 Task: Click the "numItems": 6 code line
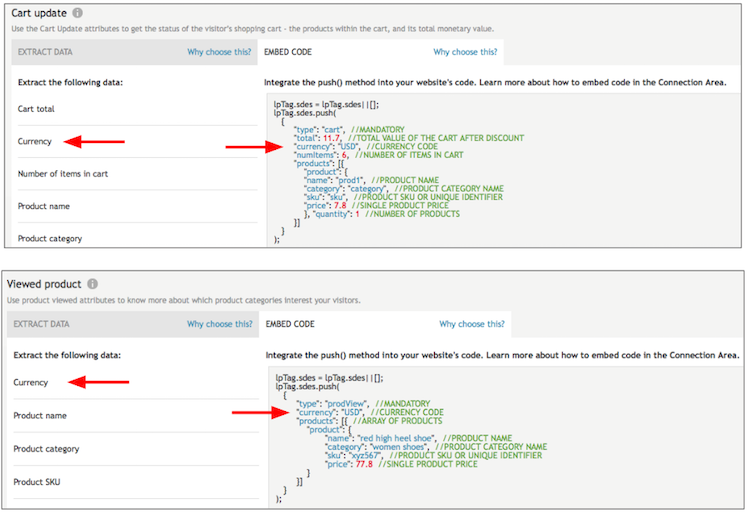[x=378, y=155]
